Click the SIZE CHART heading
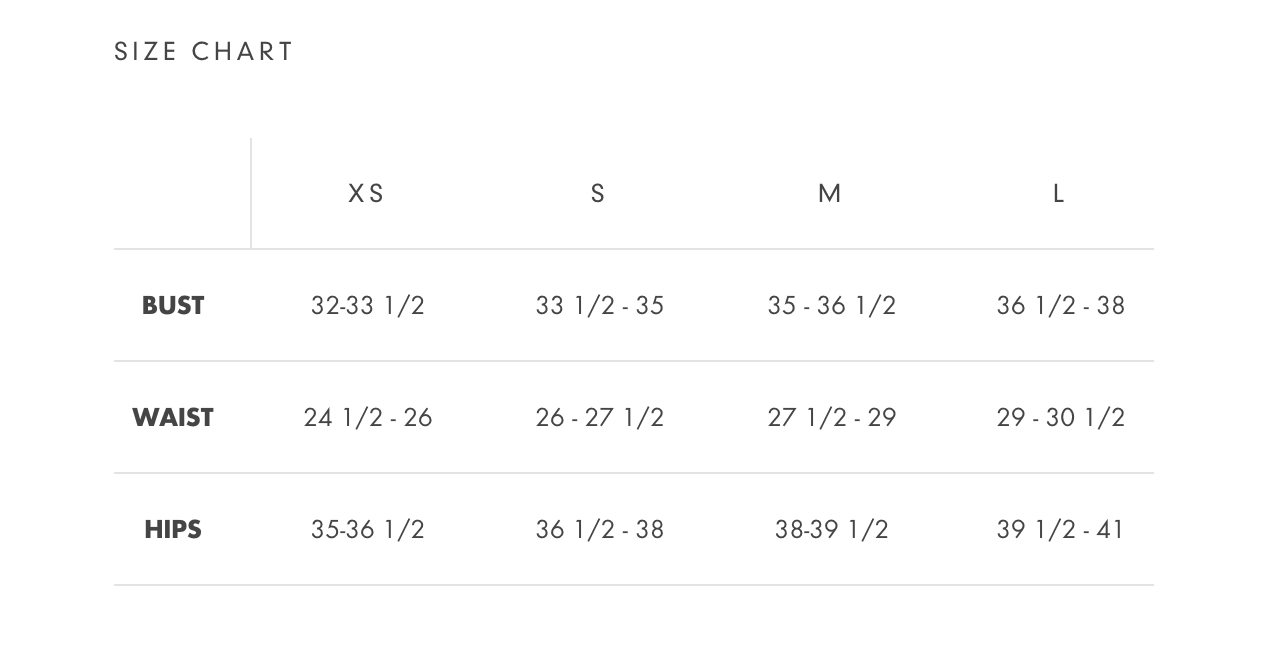This screenshot has height=666, width=1262. pyautogui.click(x=204, y=52)
